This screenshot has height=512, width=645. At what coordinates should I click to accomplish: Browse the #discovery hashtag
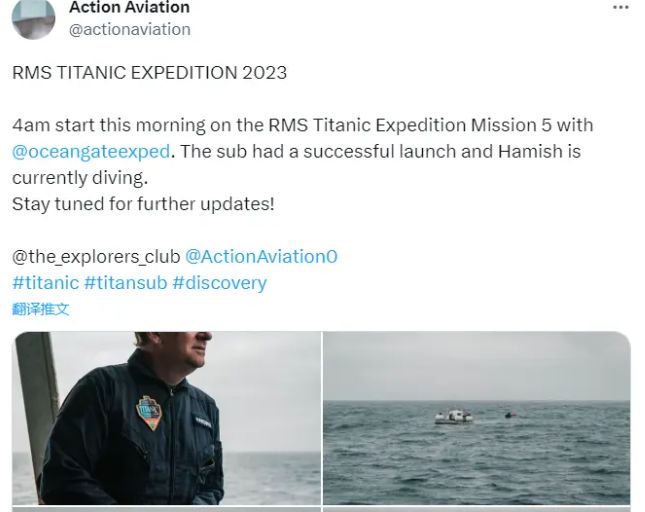[219, 283]
